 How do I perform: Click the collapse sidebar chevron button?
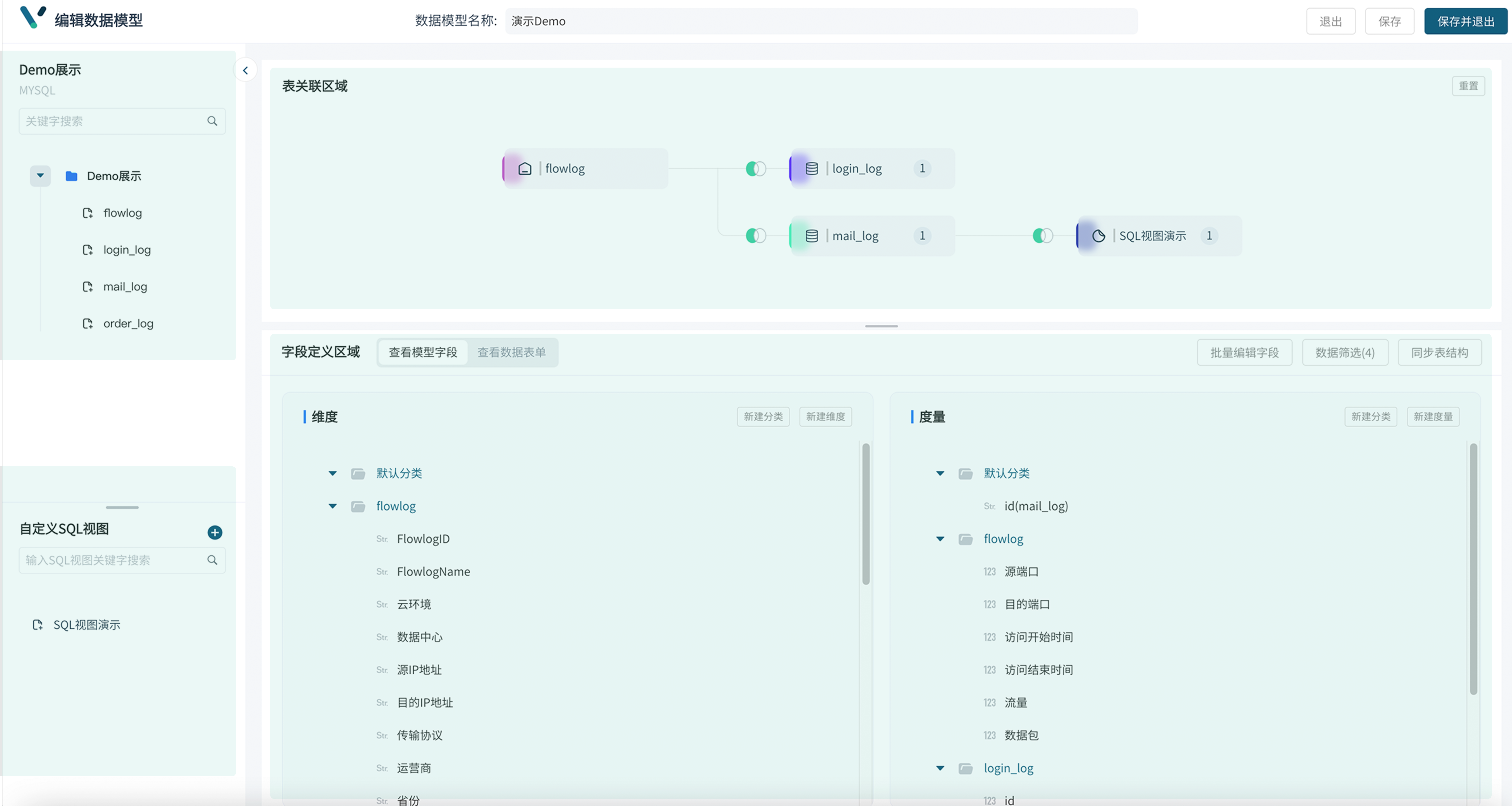[x=245, y=70]
